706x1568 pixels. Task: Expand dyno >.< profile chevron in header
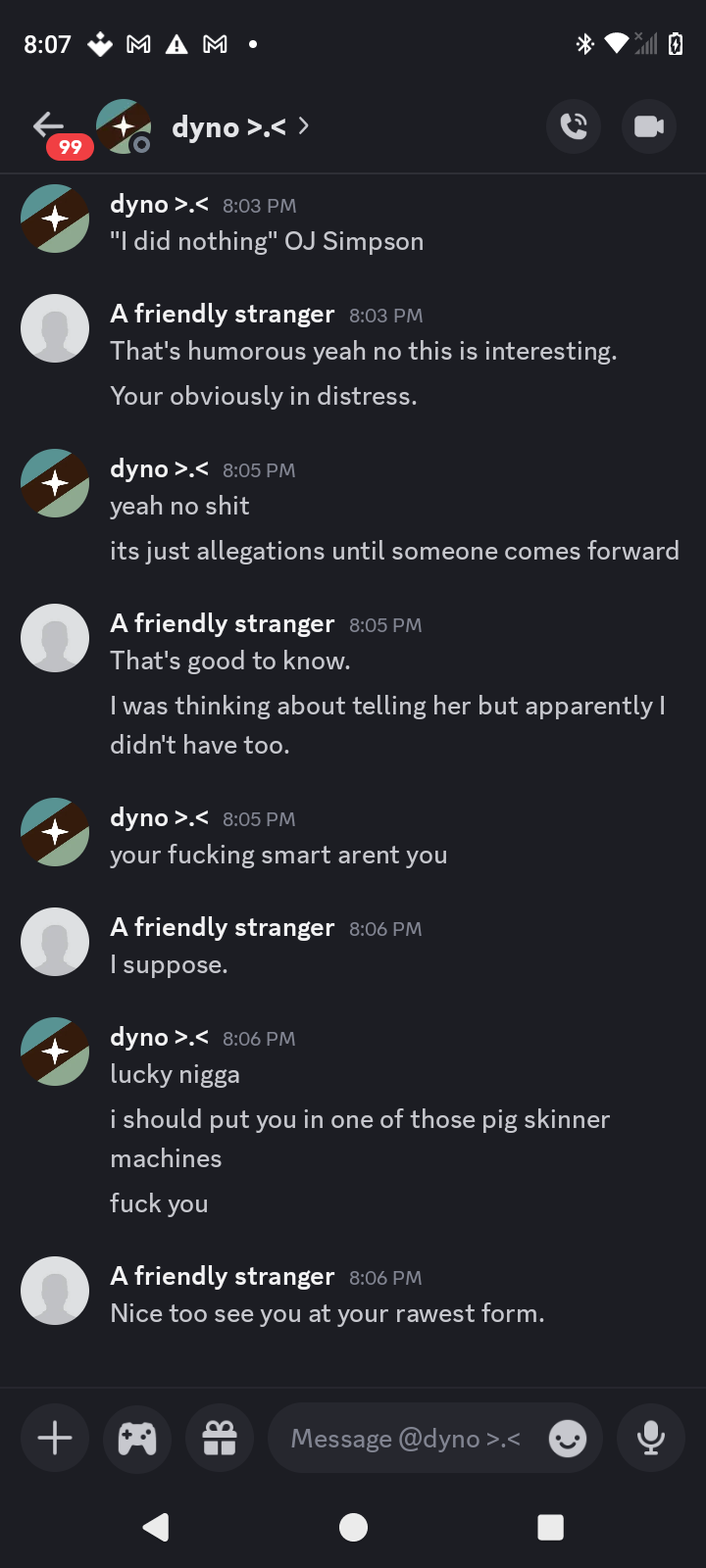[x=304, y=126]
